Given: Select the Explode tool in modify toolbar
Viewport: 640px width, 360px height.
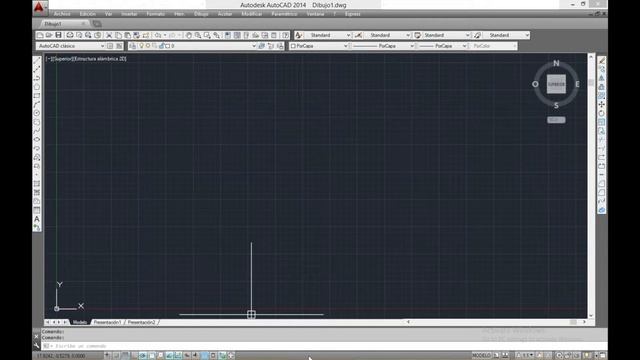Looking at the screenshot, I should (602, 210).
